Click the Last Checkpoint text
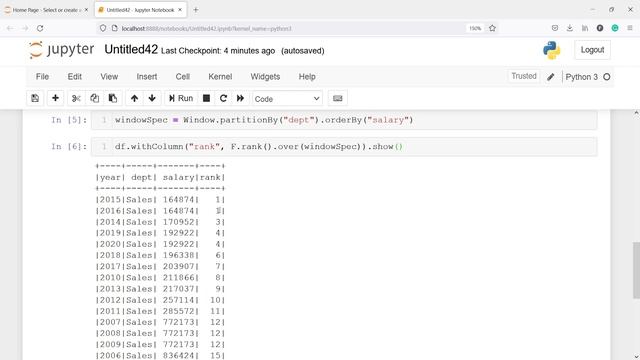This screenshot has width=640, height=360. click(x=218, y=51)
